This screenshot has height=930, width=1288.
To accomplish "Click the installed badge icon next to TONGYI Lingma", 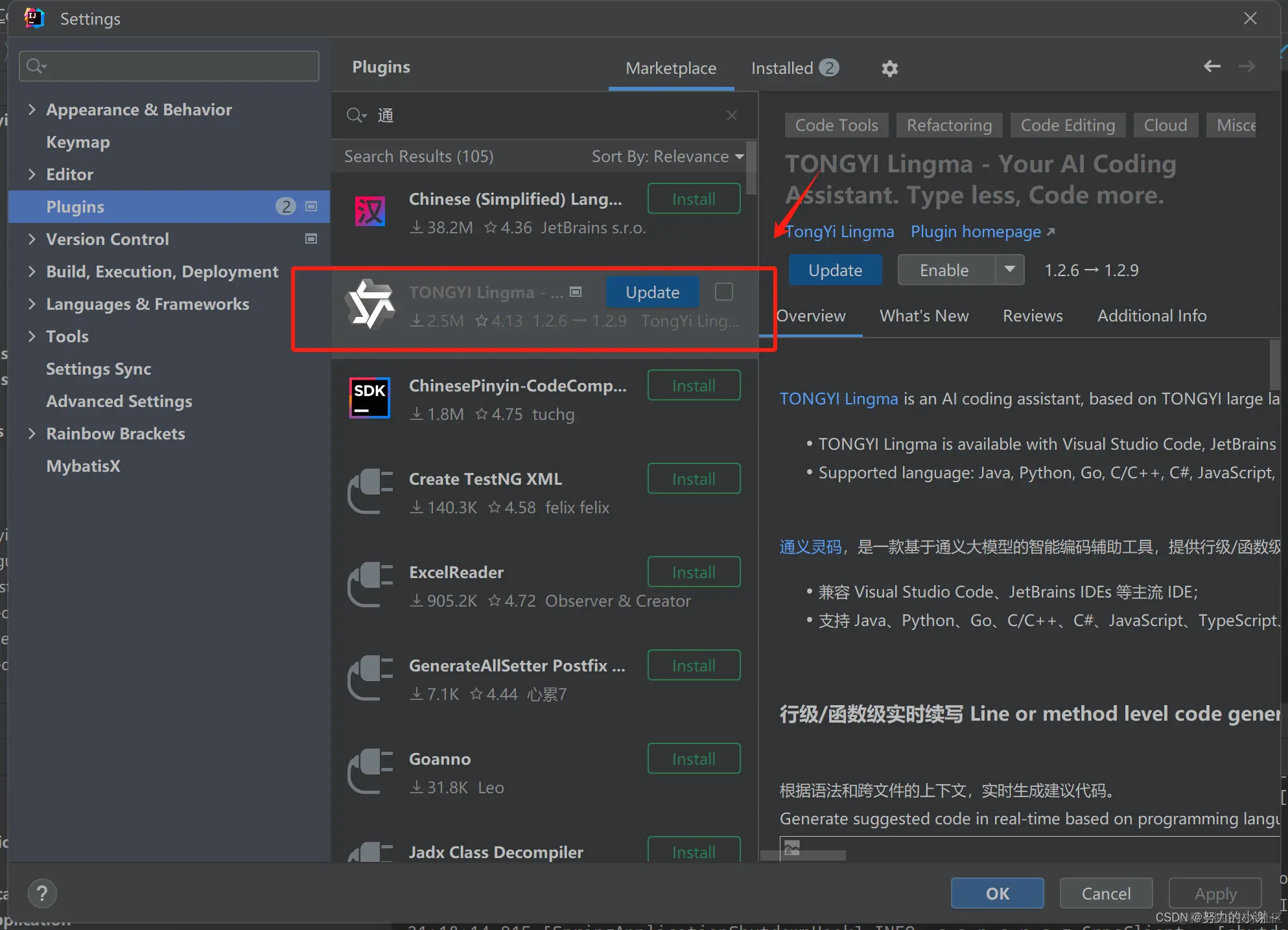I will (576, 292).
